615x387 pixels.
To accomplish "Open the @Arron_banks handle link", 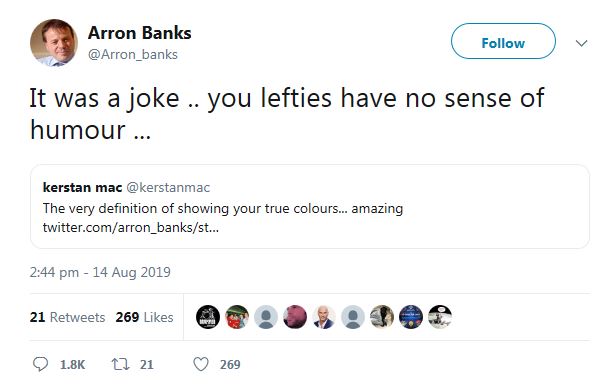I will [133, 55].
